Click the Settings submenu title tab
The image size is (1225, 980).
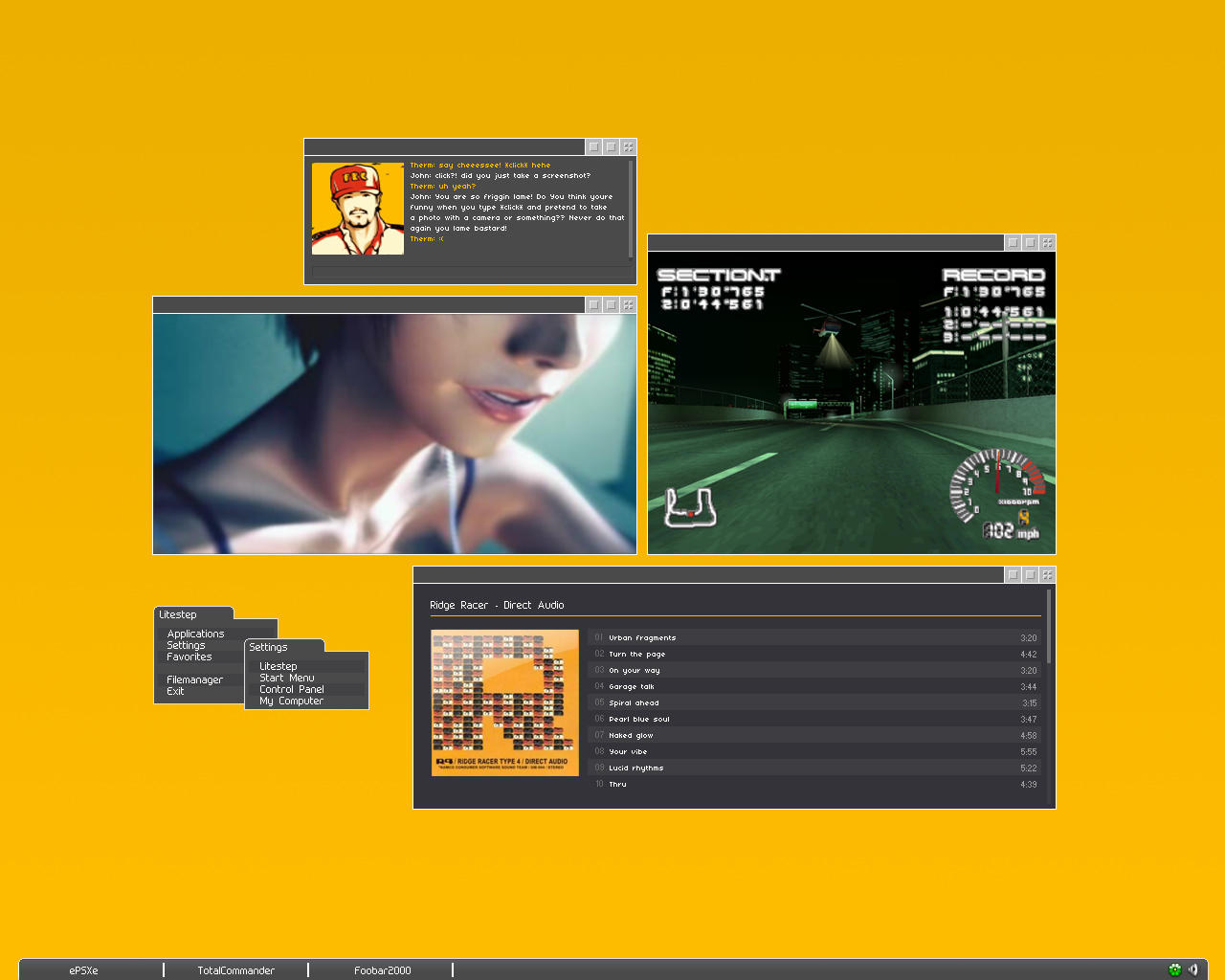point(284,647)
